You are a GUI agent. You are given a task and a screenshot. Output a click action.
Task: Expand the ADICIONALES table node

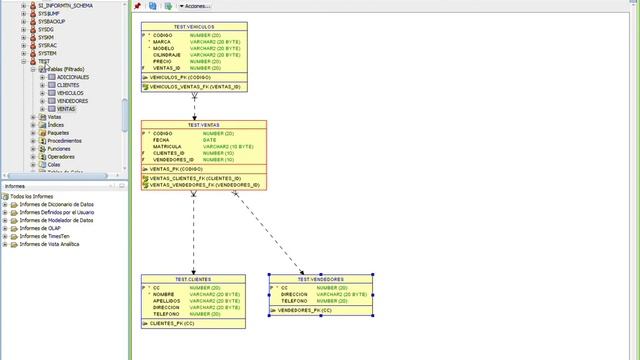point(42,77)
